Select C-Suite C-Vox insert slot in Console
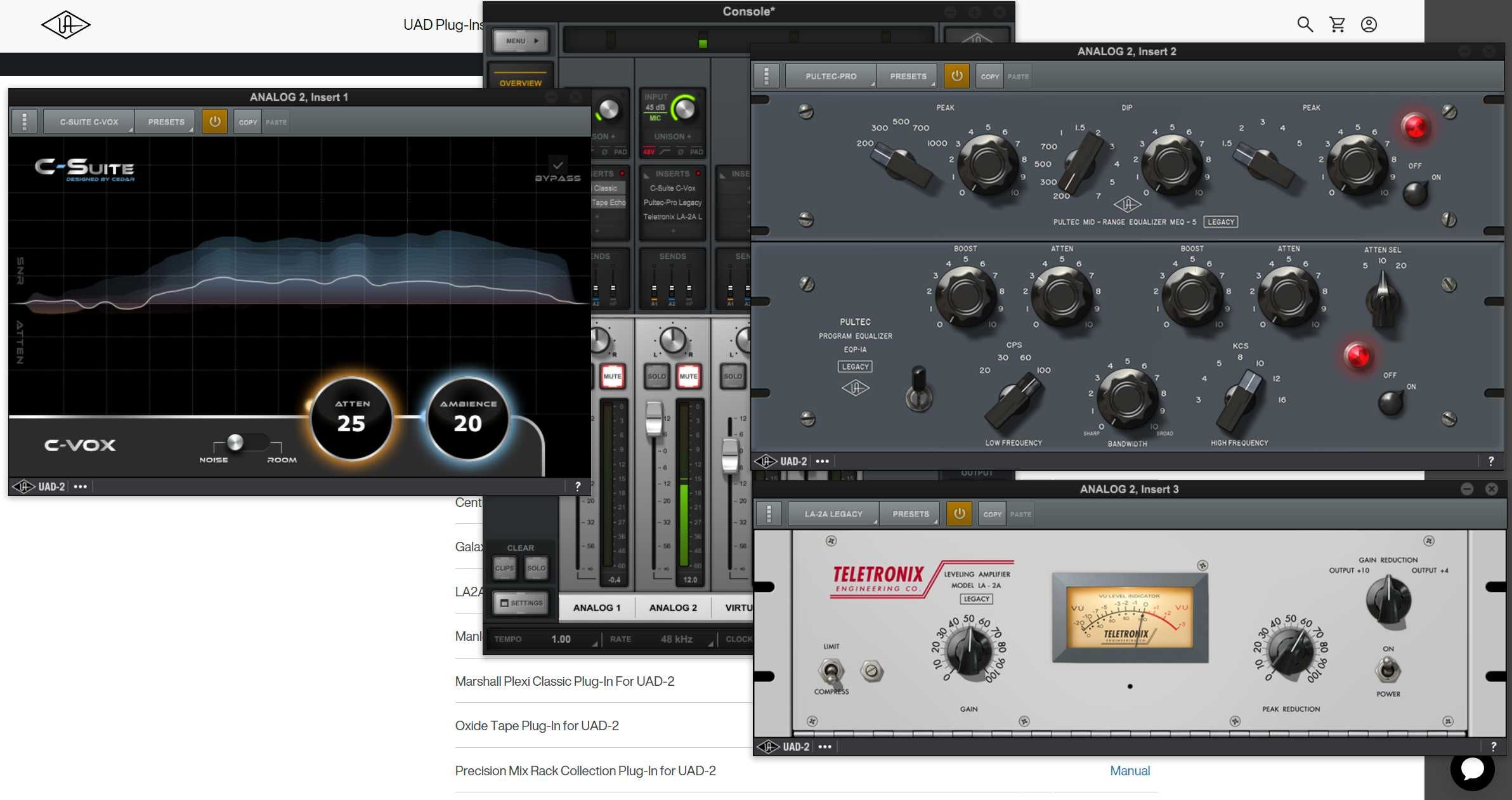The height and width of the screenshot is (800, 1512). click(x=672, y=188)
